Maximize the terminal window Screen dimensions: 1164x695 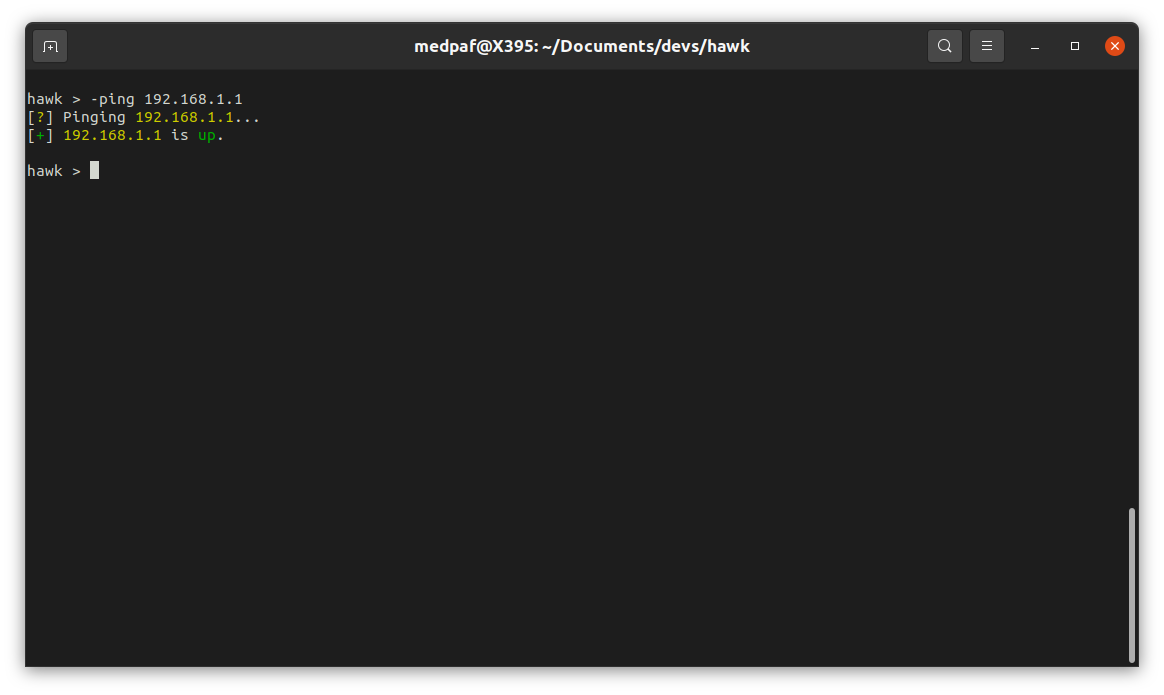[x=1075, y=46]
